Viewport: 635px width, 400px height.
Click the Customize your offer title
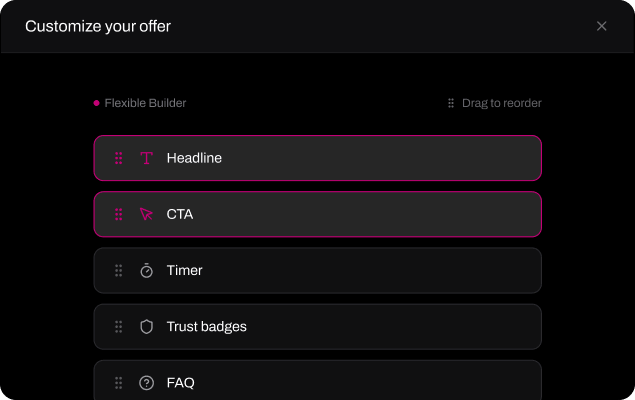(98, 26)
